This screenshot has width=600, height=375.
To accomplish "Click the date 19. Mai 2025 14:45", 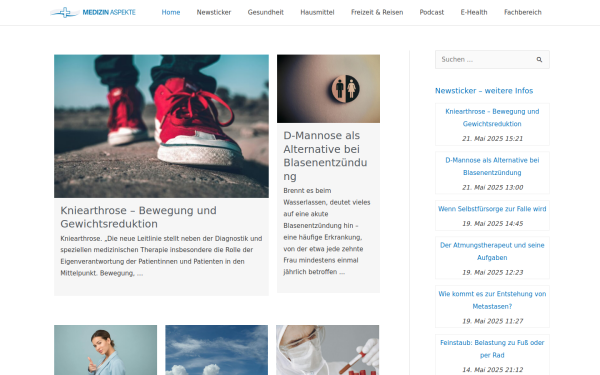I will point(492,223).
